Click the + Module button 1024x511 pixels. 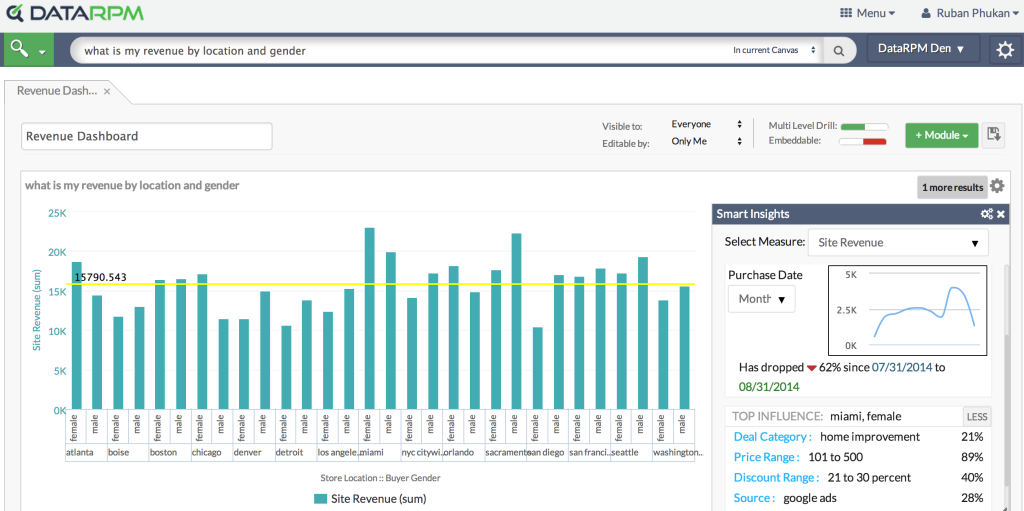pos(941,135)
